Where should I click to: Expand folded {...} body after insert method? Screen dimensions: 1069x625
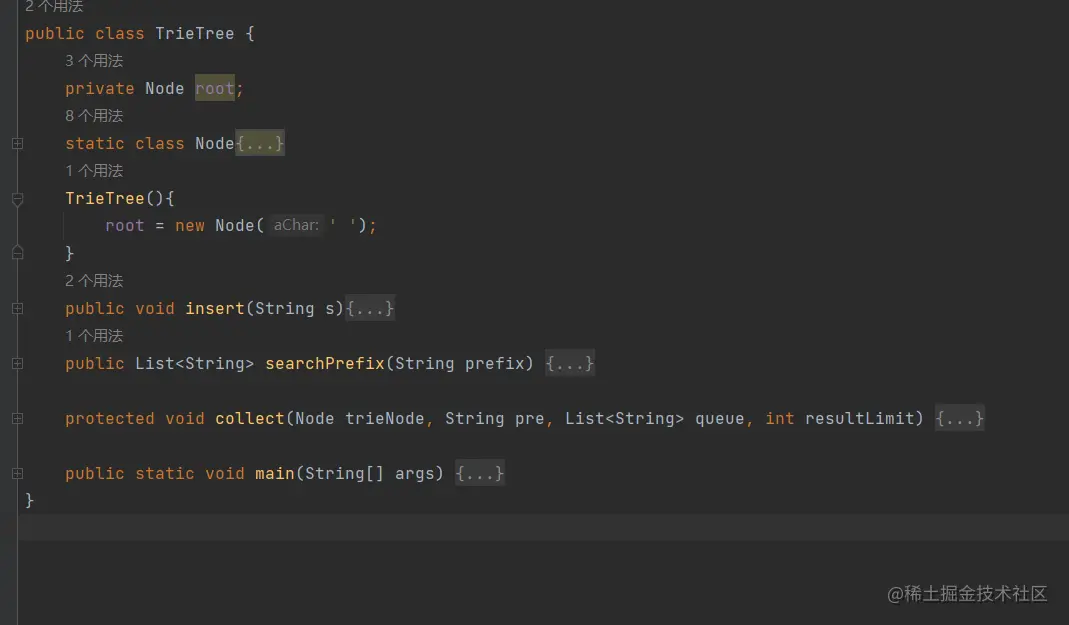click(x=370, y=308)
